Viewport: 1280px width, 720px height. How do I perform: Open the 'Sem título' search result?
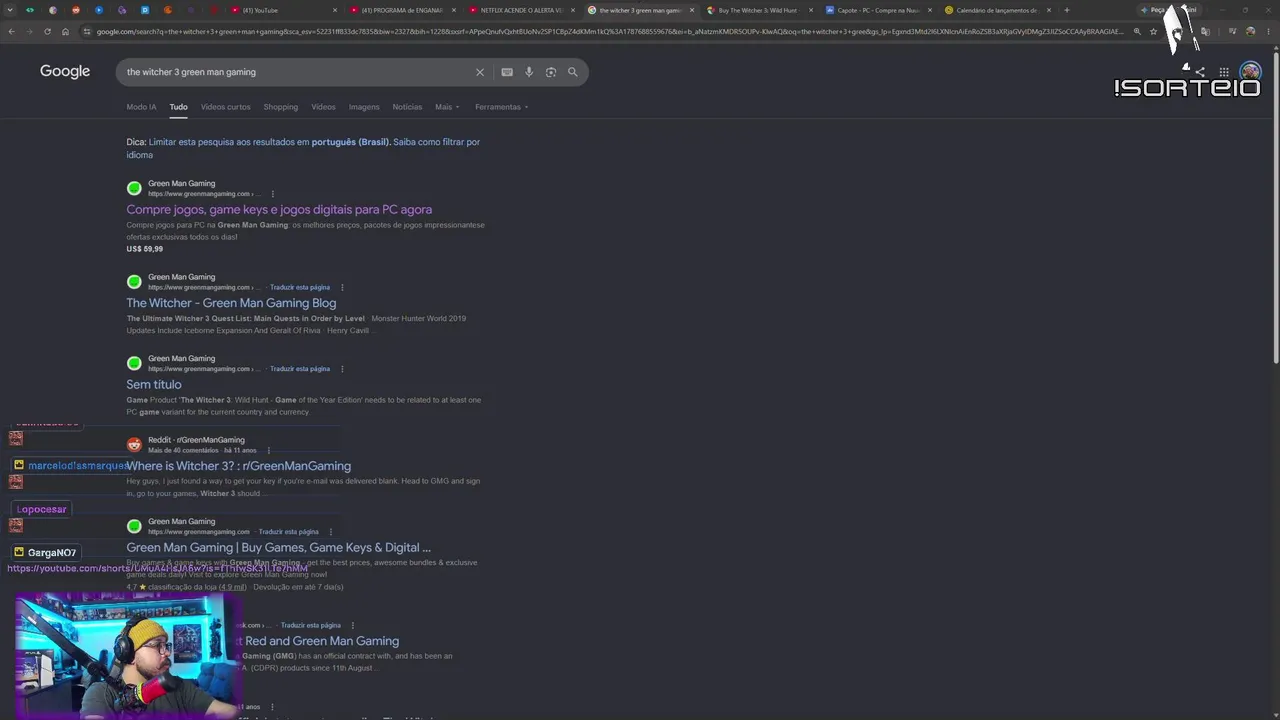point(154,384)
